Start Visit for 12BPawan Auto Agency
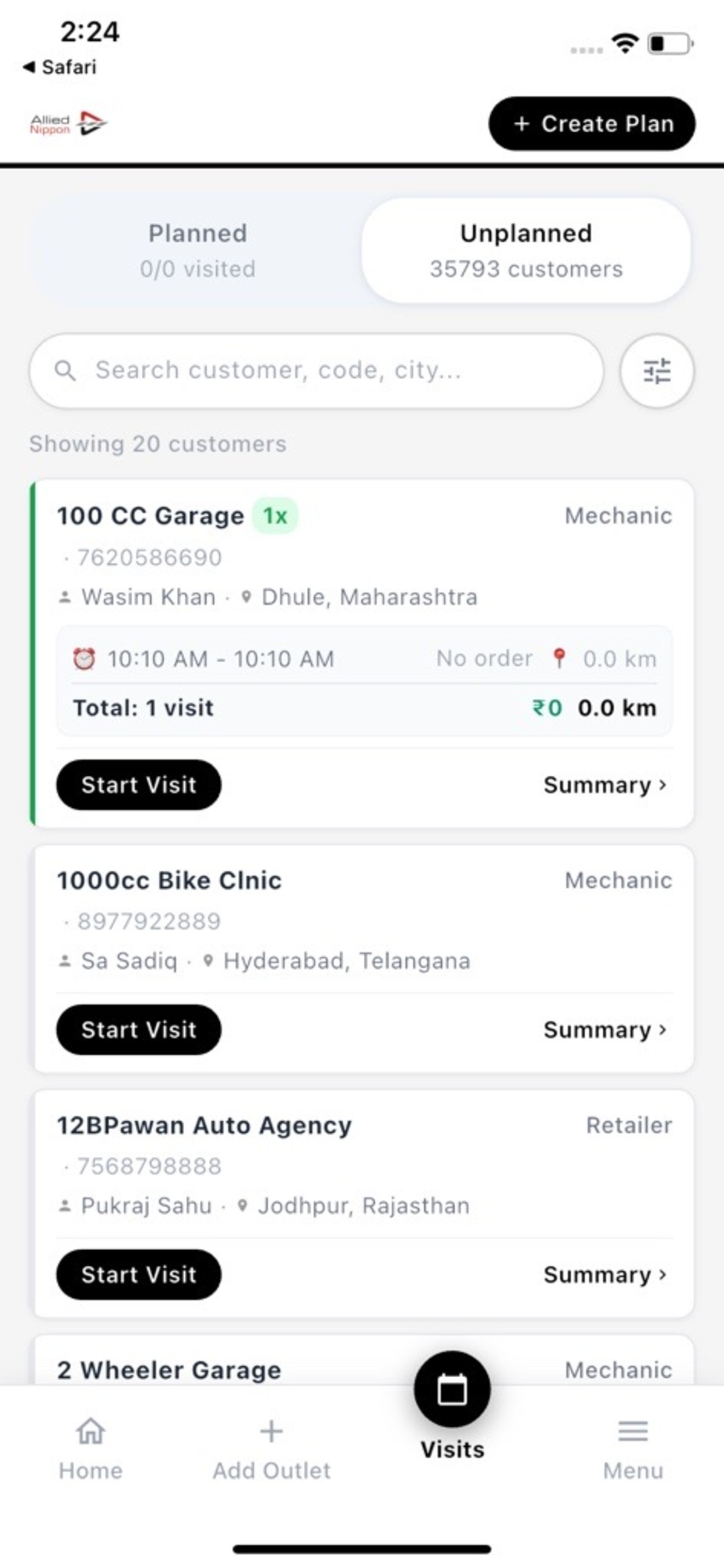This screenshot has width=724, height=1568. coord(139,1274)
